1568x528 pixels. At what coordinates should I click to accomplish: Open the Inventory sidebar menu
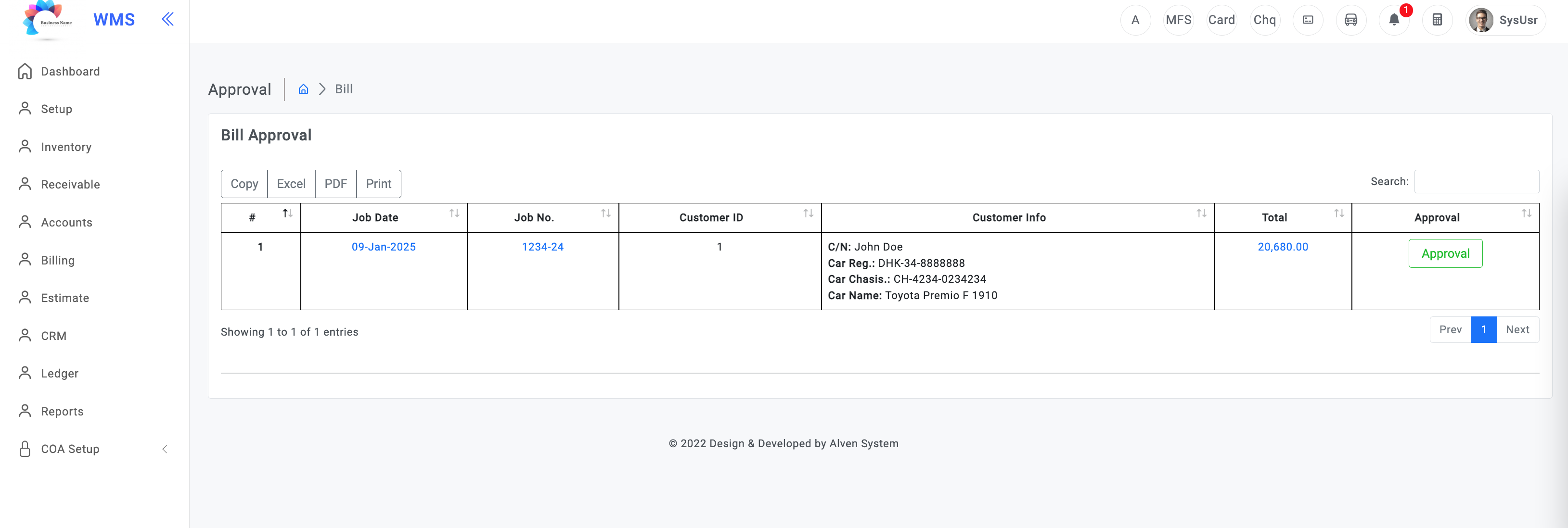[66, 147]
